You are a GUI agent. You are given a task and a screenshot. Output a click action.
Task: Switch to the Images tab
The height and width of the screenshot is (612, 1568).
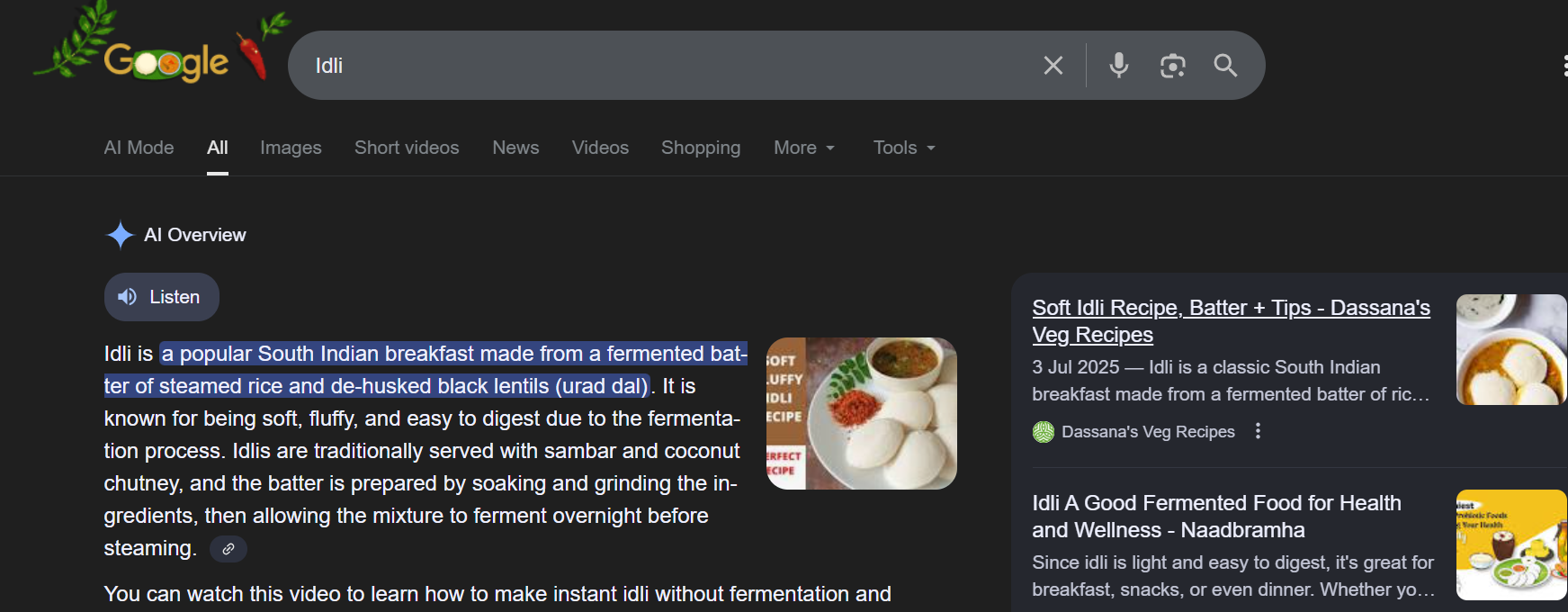291,148
